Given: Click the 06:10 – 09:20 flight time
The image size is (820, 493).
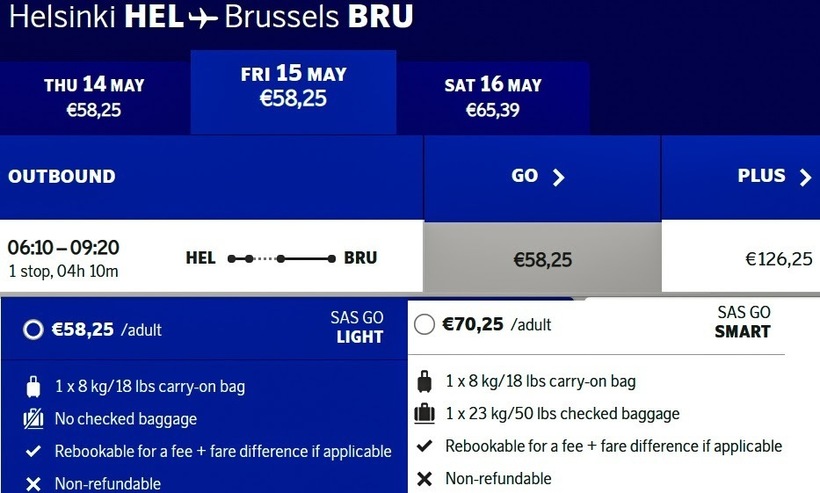Looking at the screenshot, I should (64, 248).
